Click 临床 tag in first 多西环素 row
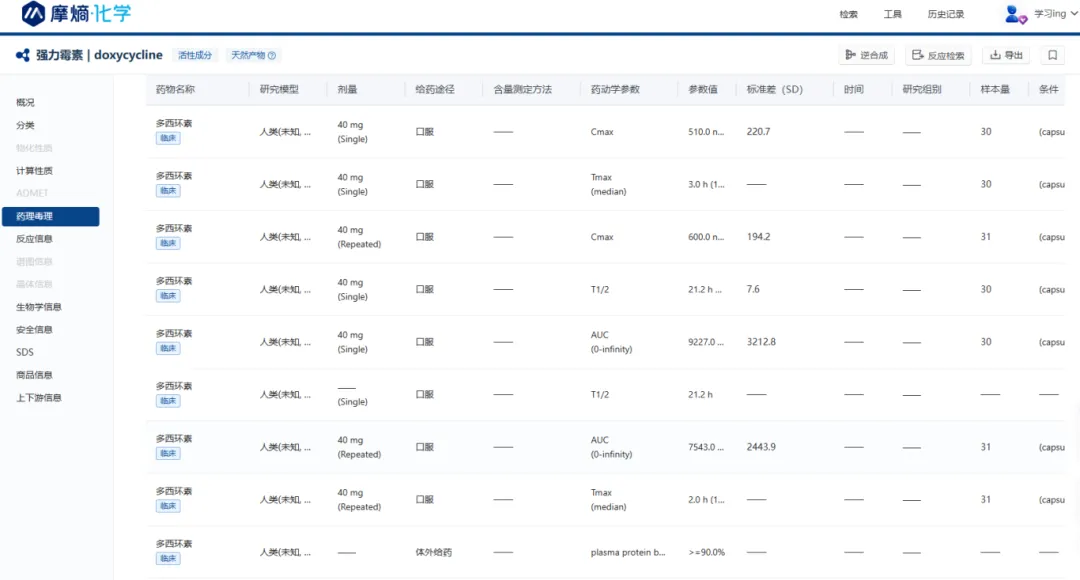Image resolution: width=1080 pixels, height=580 pixels. click(x=168, y=139)
